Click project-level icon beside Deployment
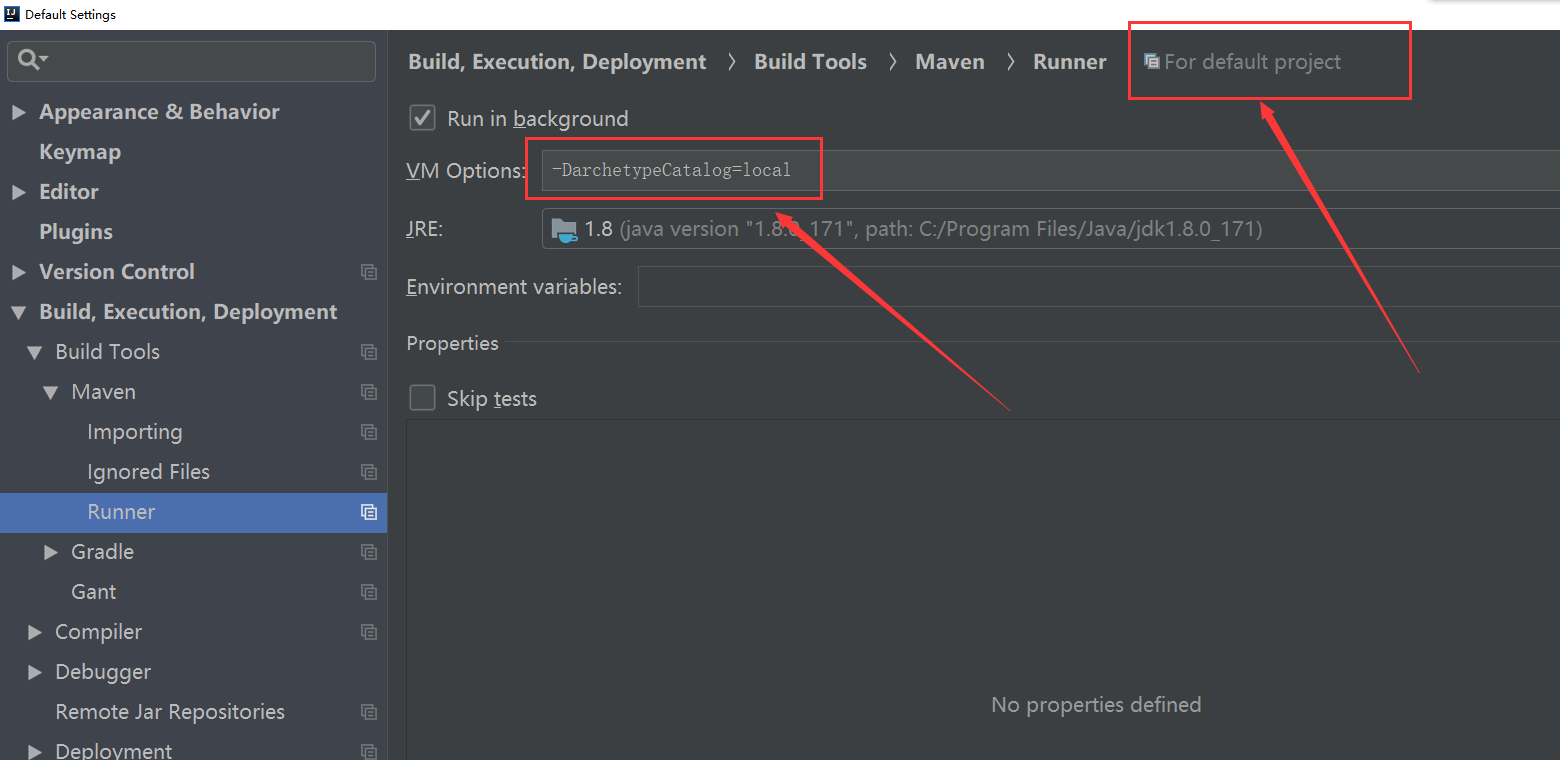The image size is (1560, 760). tap(369, 751)
